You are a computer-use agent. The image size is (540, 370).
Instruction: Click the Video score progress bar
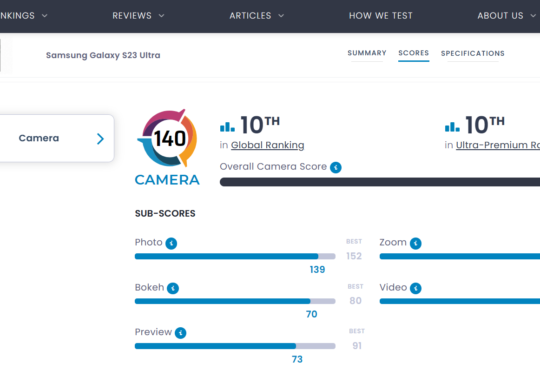pos(460,301)
